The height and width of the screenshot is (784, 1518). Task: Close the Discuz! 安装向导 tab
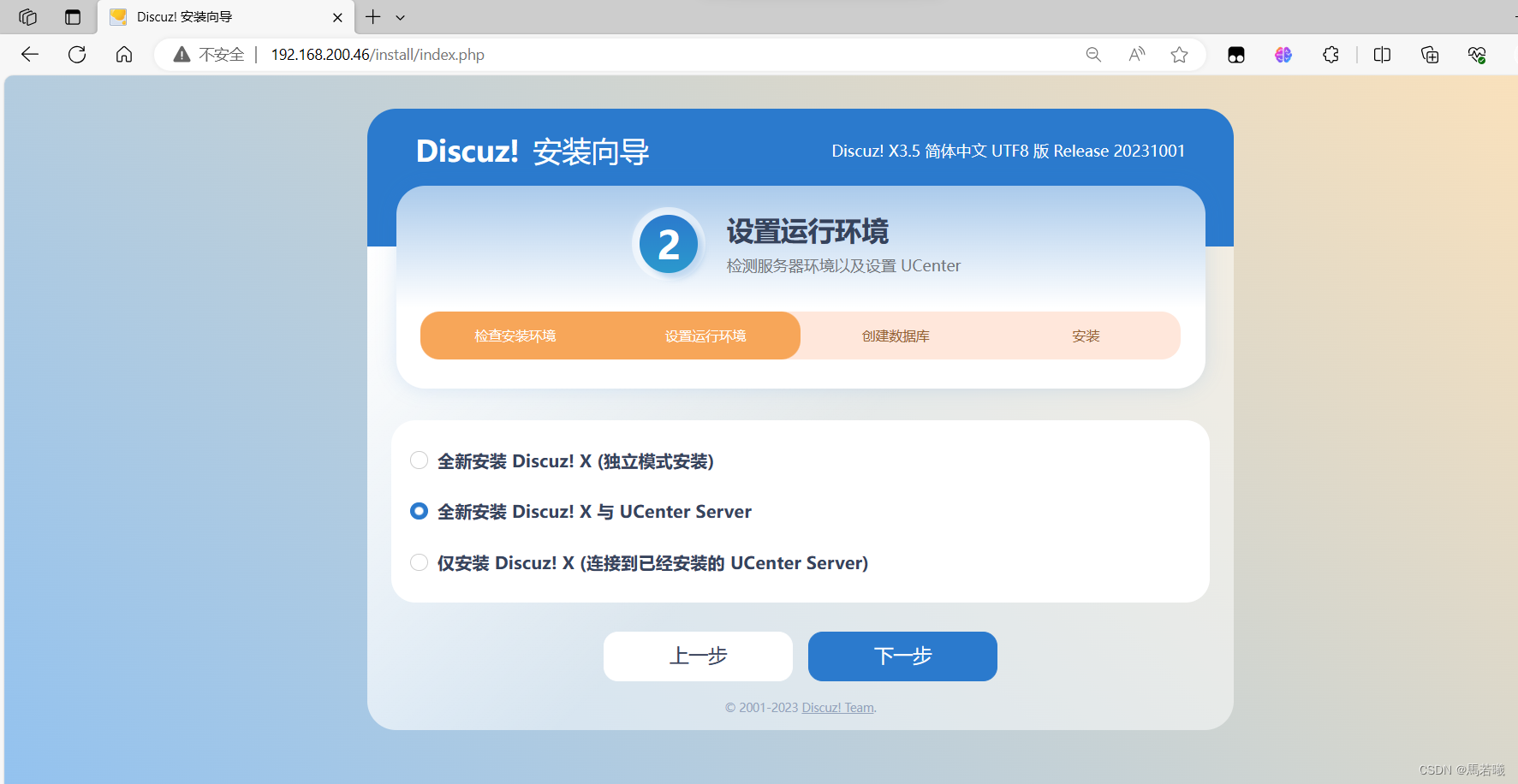pos(337,17)
